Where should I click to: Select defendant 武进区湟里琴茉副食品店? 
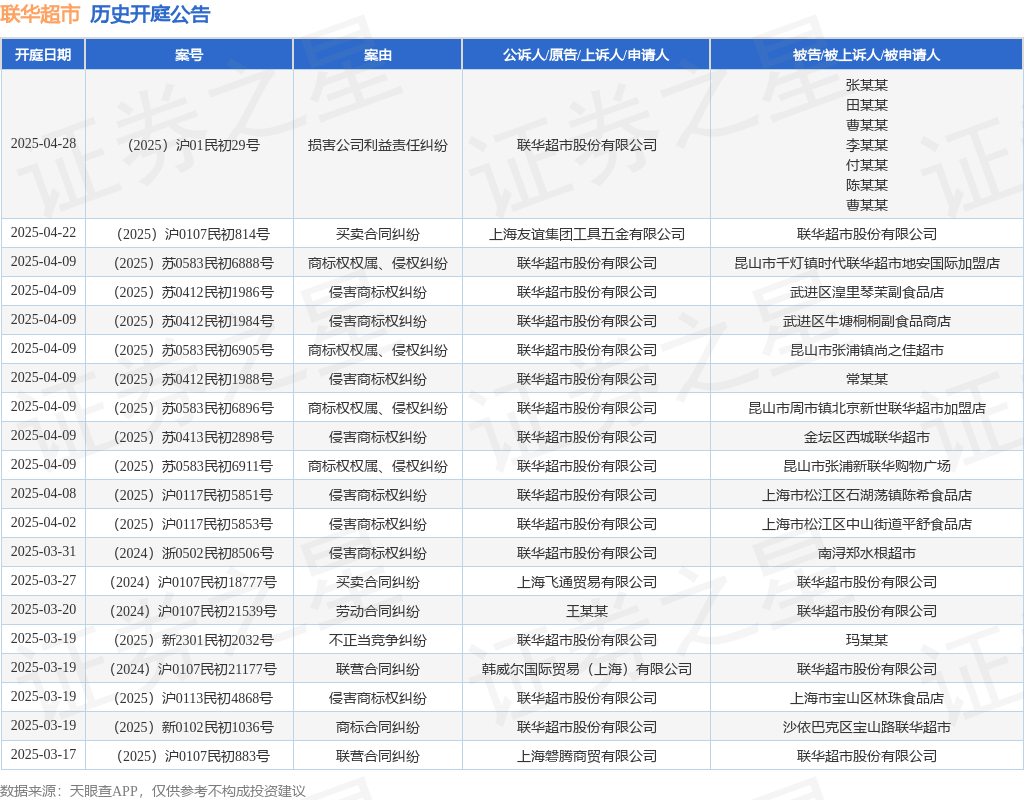[x=867, y=292]
